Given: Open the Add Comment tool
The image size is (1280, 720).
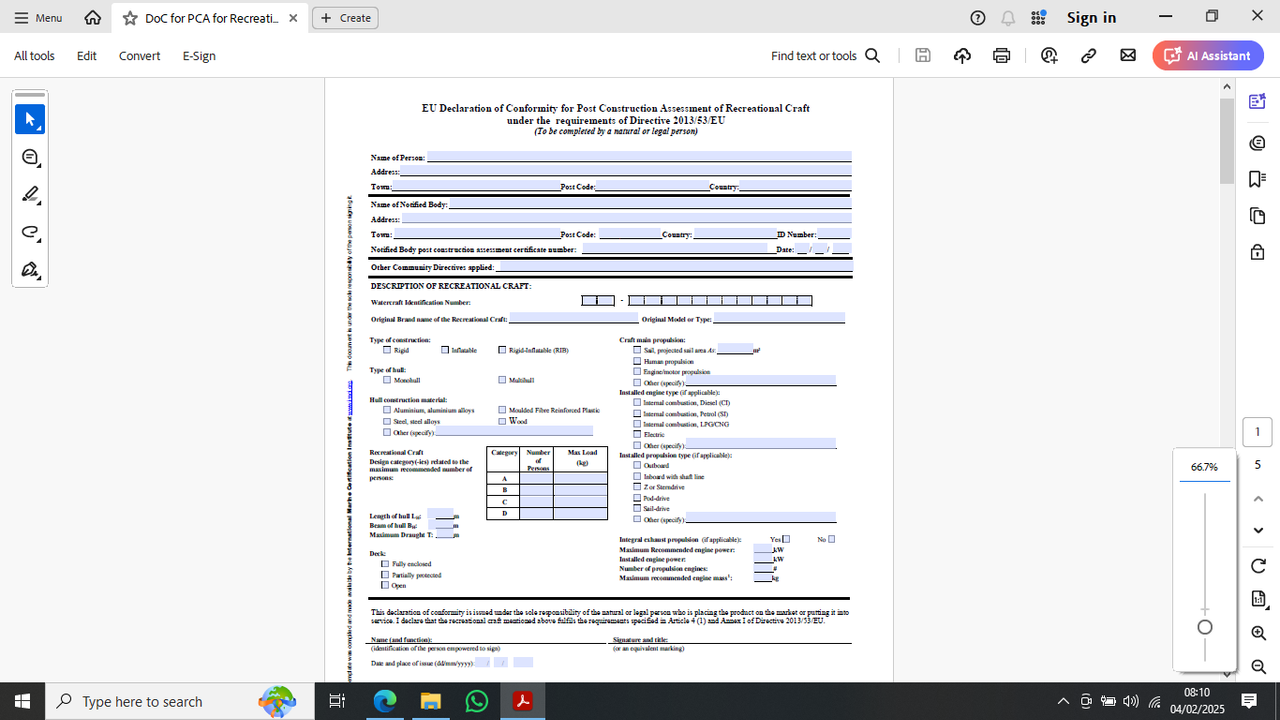Looking at the screenshot, I should (30, 156).
